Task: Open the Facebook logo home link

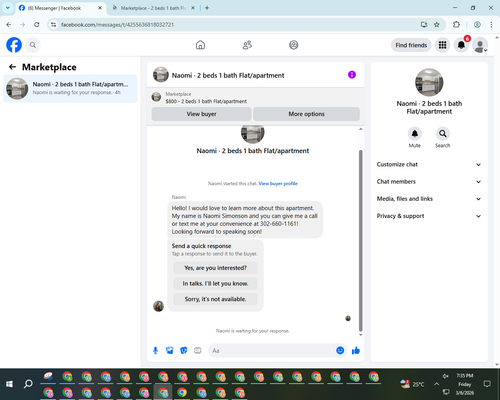Action: click(14, 45)
